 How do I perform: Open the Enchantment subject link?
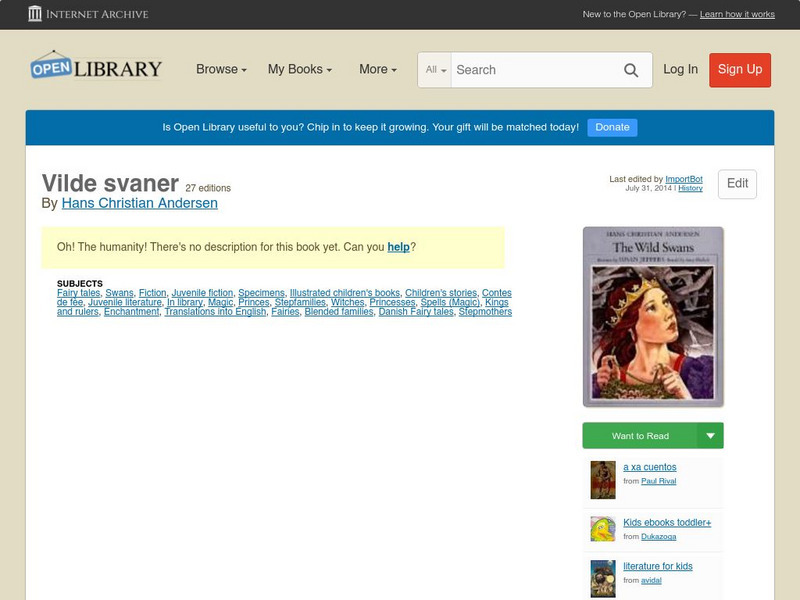[x=132, y=312]
